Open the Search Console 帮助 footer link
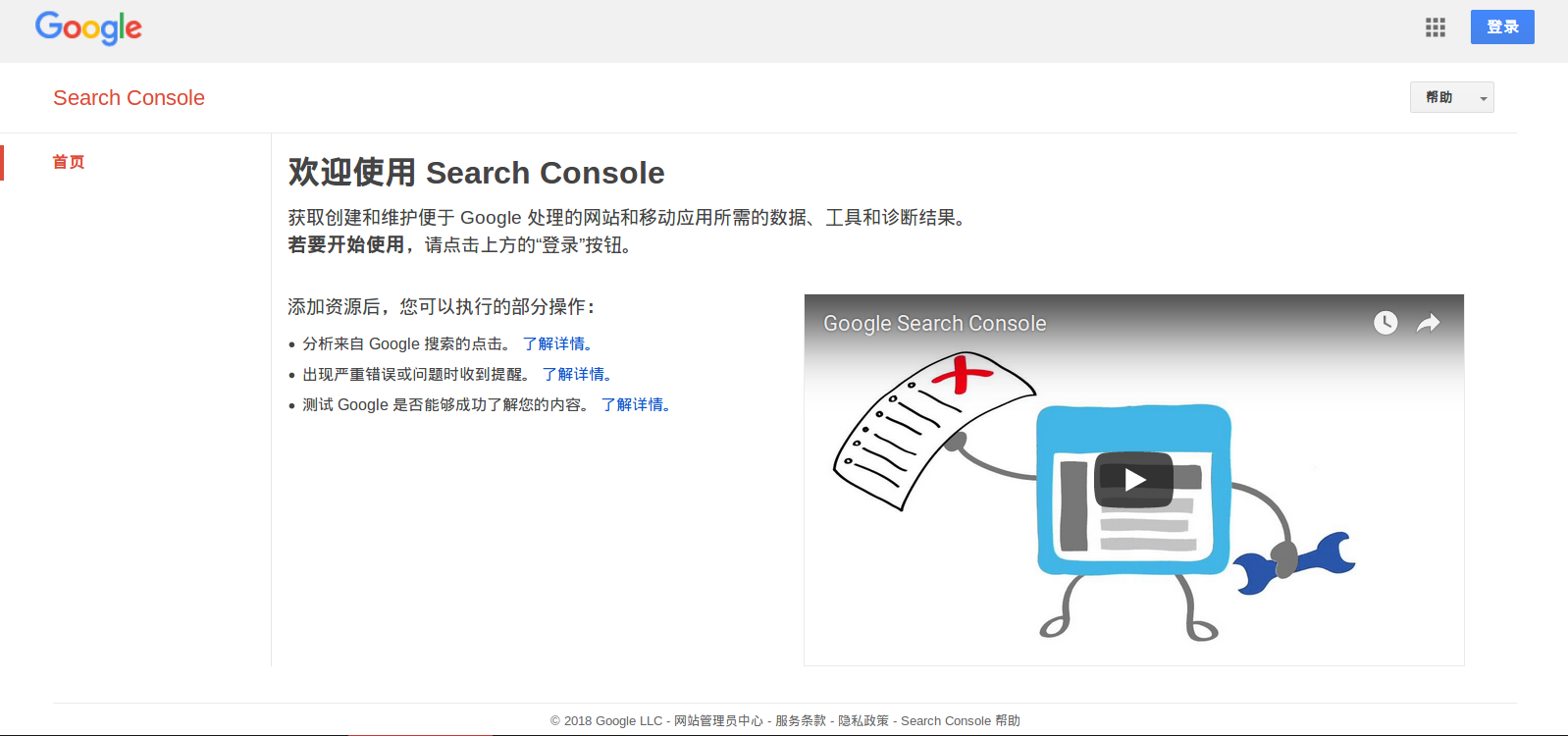This screenshot has width=1568, height=736. [961, 720]
